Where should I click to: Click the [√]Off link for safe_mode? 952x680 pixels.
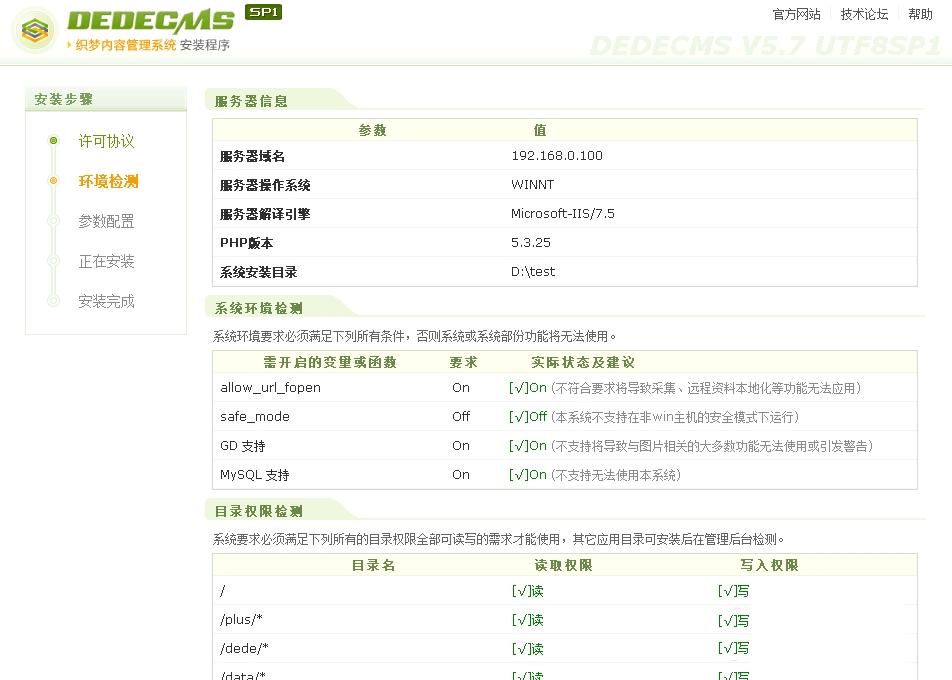[x=527, y=416]
